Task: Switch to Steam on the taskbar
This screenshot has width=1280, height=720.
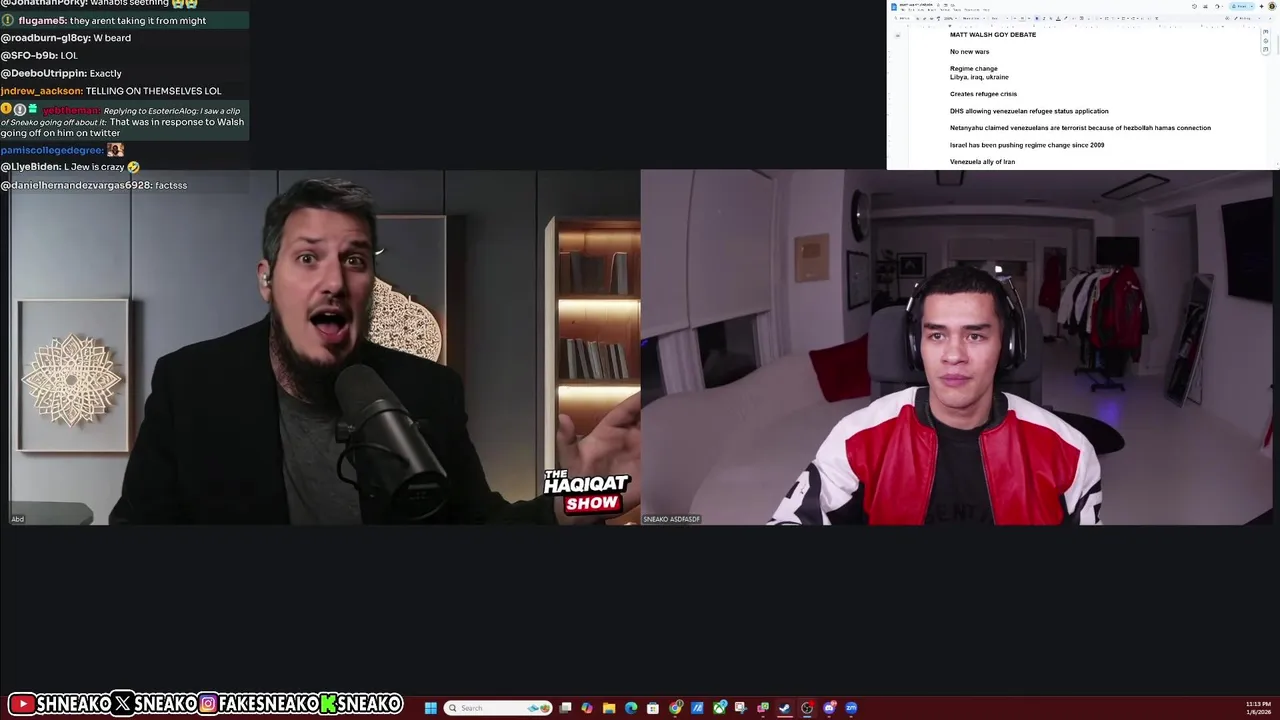Action: point(785,708)
